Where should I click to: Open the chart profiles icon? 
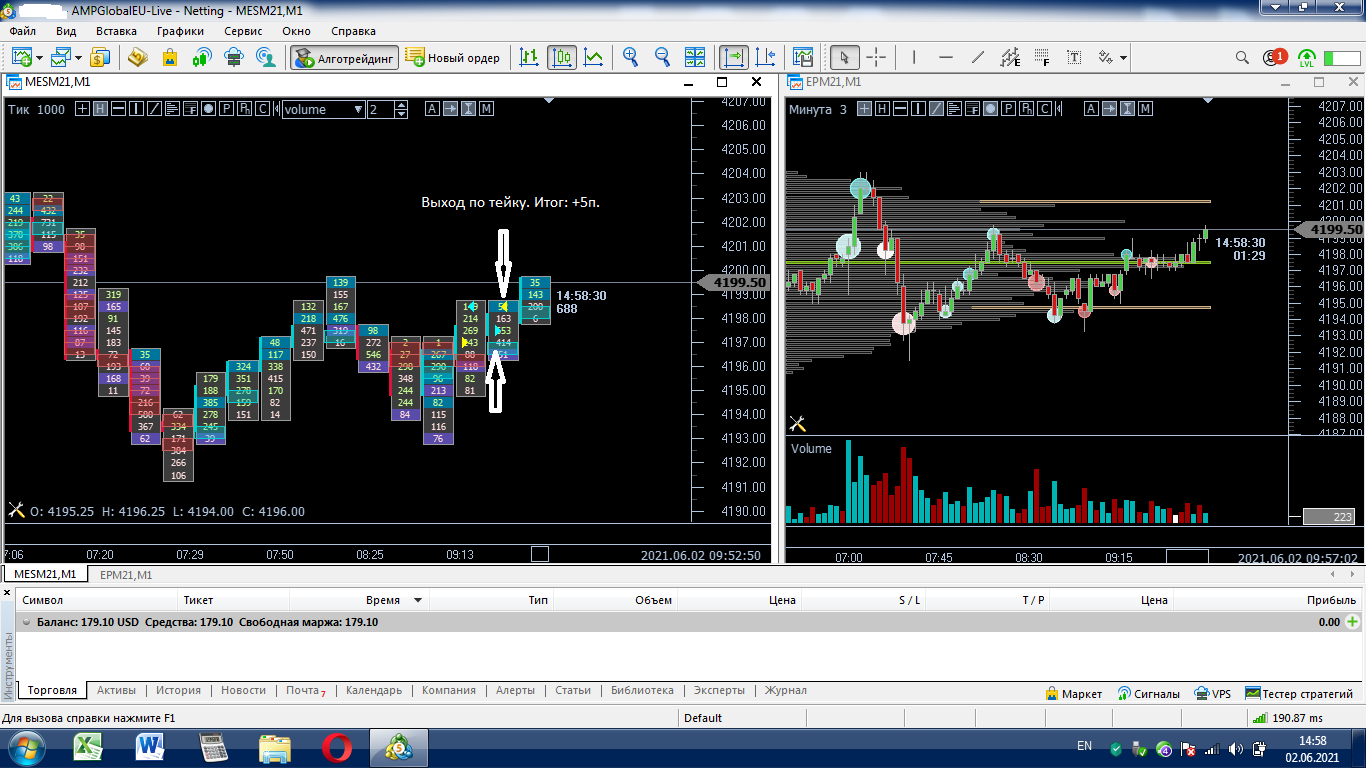[62, 57]
